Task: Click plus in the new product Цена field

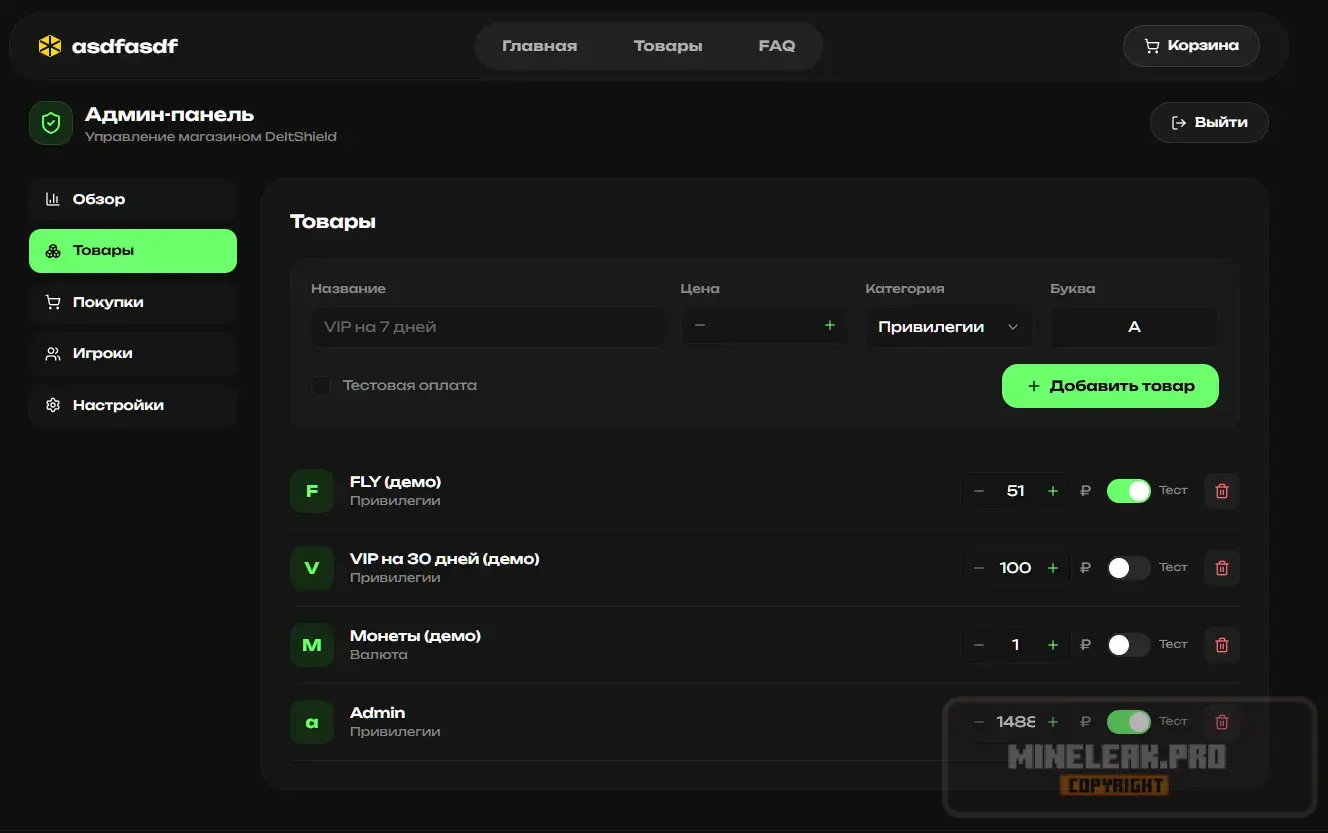Action: coord(829,325)
